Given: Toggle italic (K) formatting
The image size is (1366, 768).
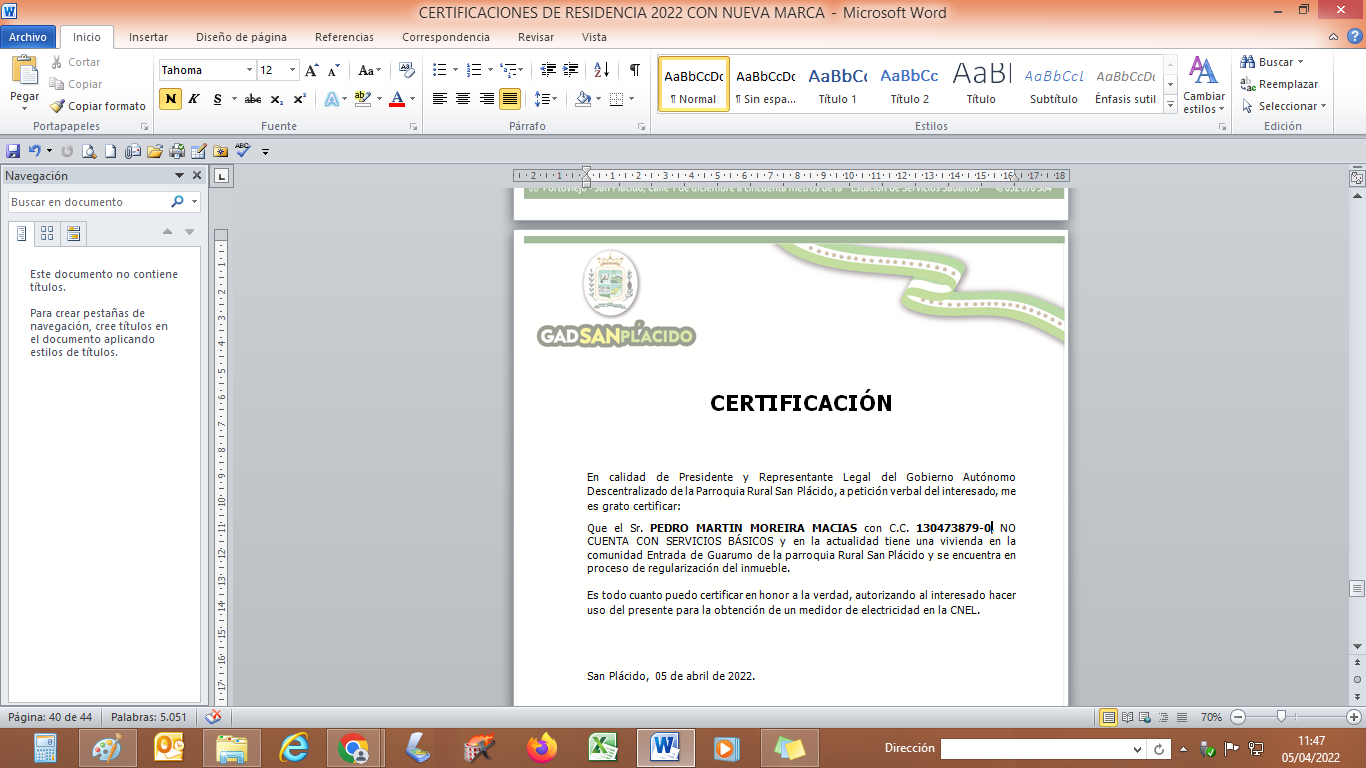Looking at the screenshot, I should pyautogui.click(x=193, y=99).
